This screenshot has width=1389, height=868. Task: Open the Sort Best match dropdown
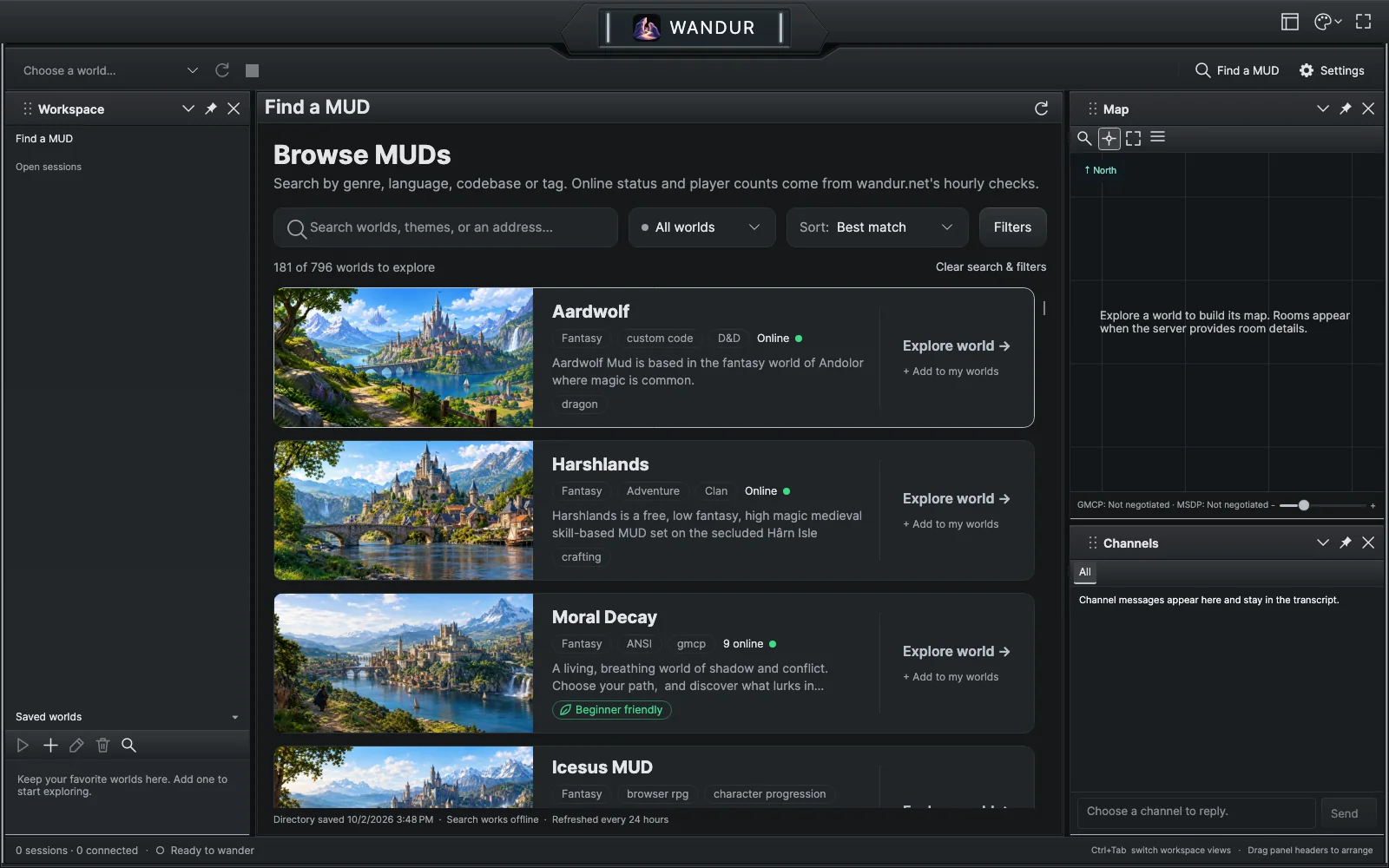(877, 227)
